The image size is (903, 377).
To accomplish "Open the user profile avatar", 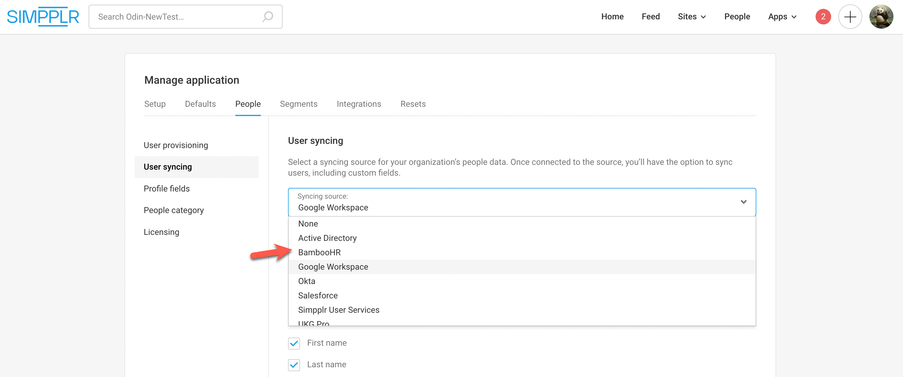I will [x=881, y=17].
